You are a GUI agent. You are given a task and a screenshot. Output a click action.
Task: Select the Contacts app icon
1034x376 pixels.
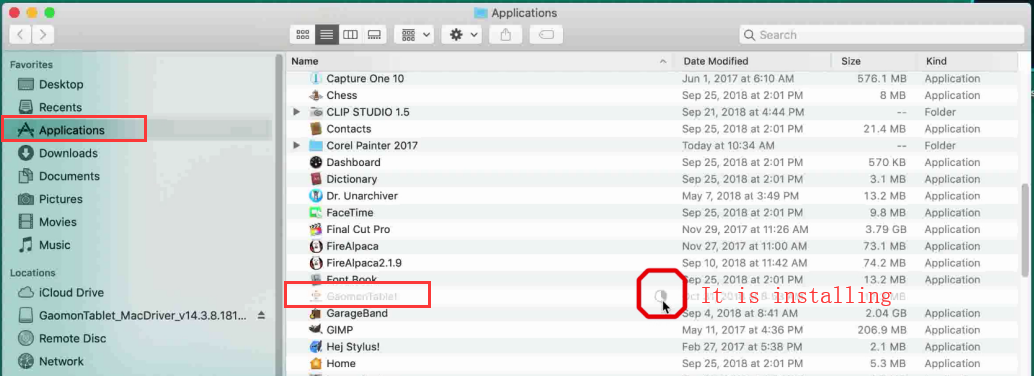[x=315, y=129]
